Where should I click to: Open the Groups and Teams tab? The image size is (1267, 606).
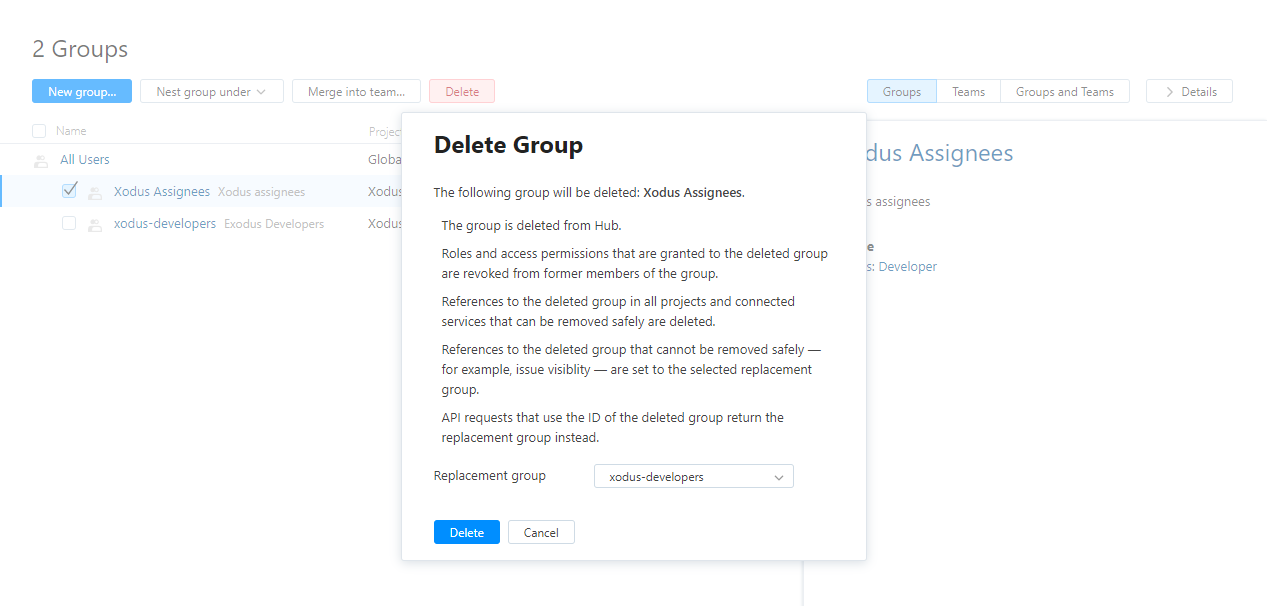pyautogui.click(x=1064, y=91)
